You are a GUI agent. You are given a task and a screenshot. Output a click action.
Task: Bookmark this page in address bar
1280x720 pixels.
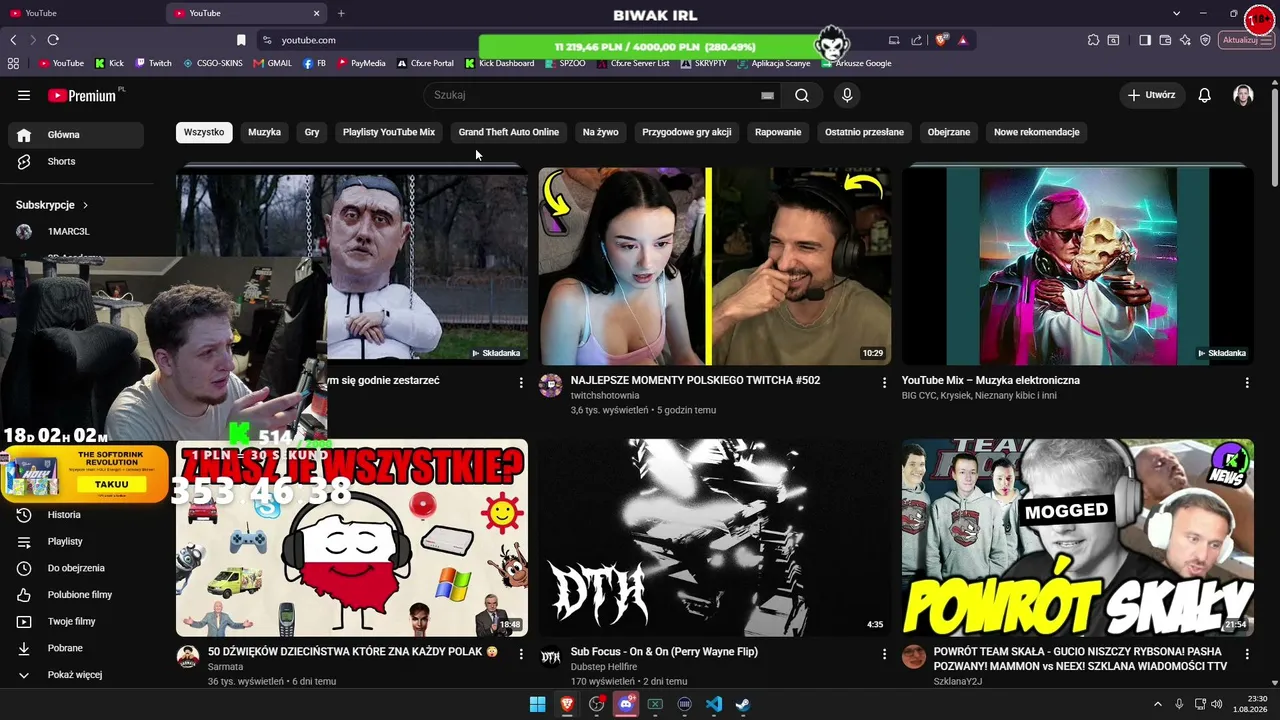click(x=241, y=40)
